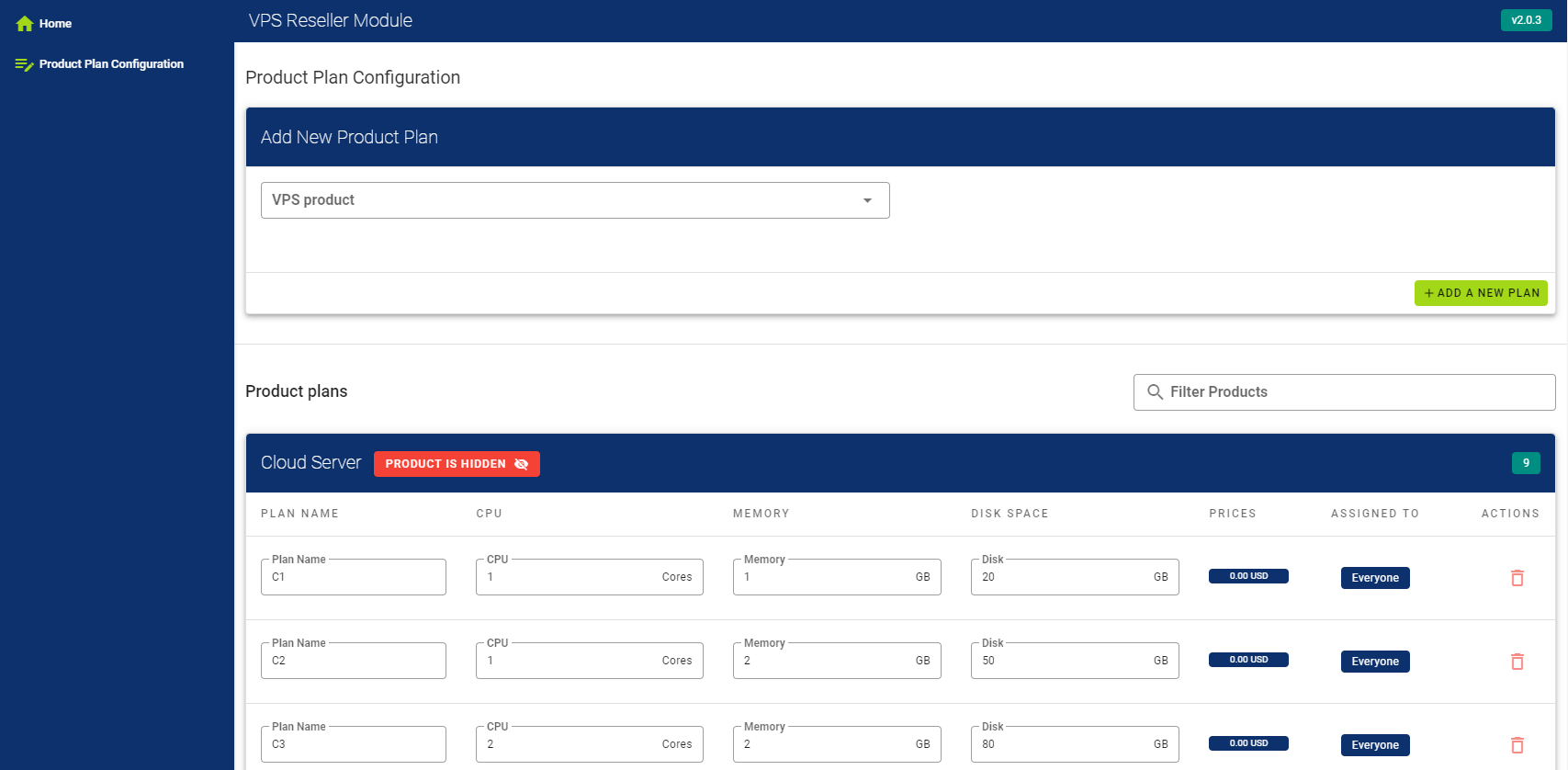Click the v2.0.3 version badge

tap(1526, 20)
